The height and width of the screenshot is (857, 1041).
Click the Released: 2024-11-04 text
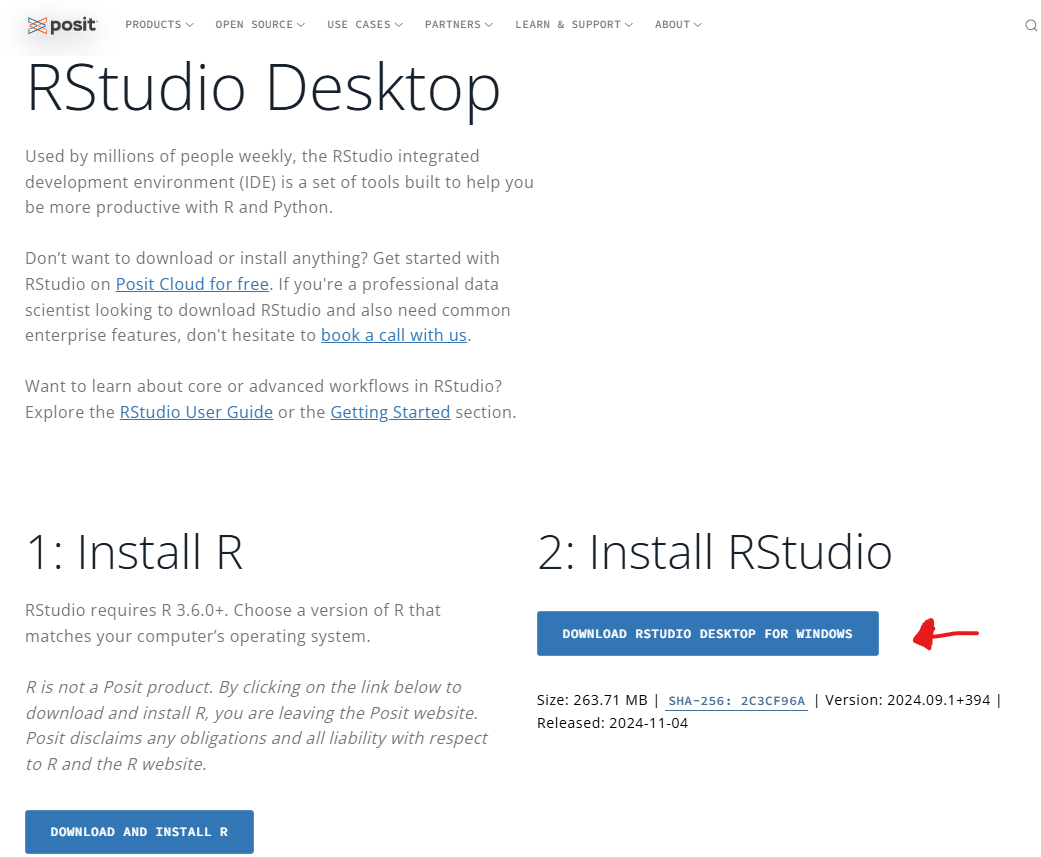[x=612, y=723]
